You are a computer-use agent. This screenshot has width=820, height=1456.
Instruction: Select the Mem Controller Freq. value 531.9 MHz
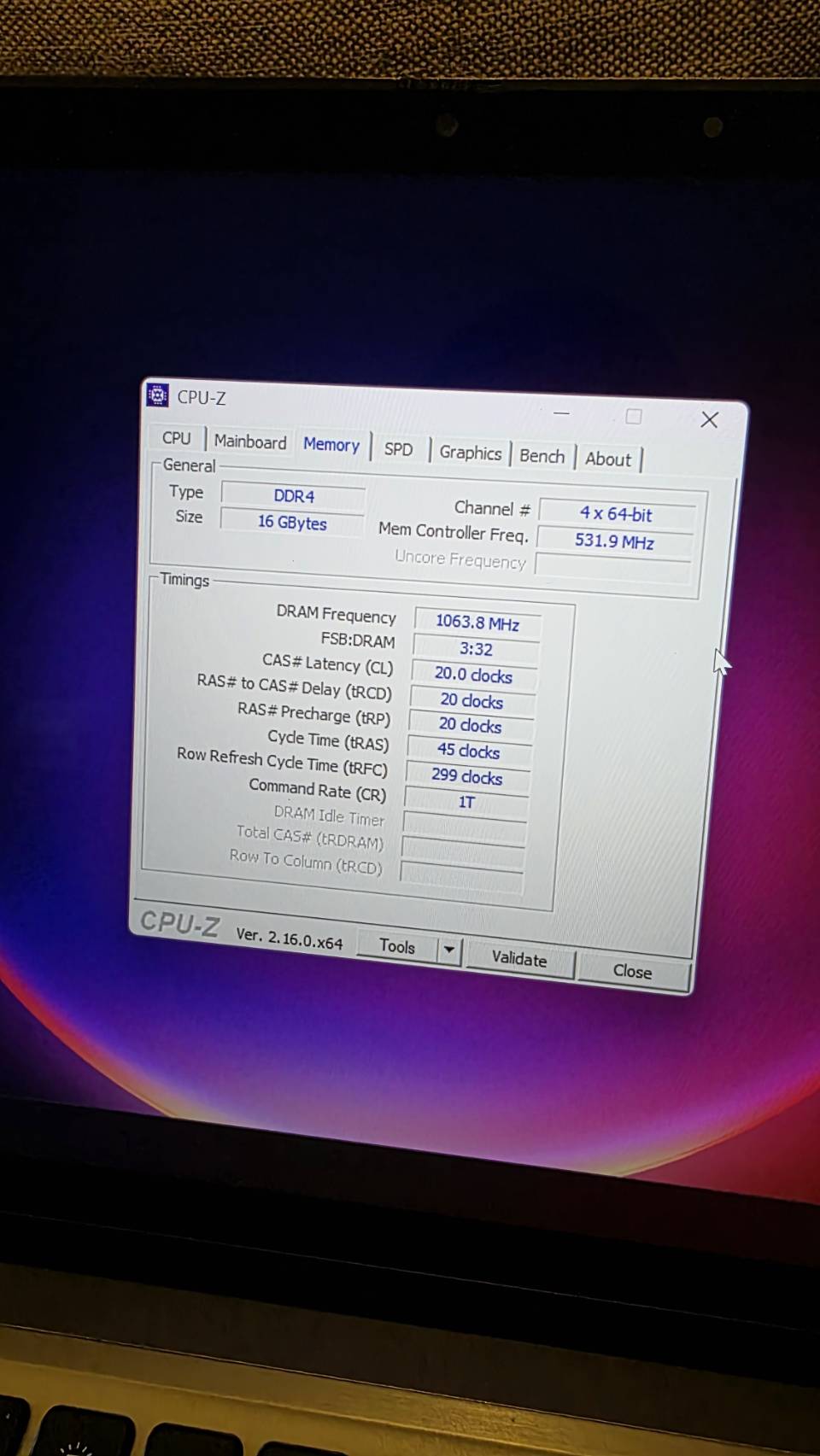coord(614,541)
